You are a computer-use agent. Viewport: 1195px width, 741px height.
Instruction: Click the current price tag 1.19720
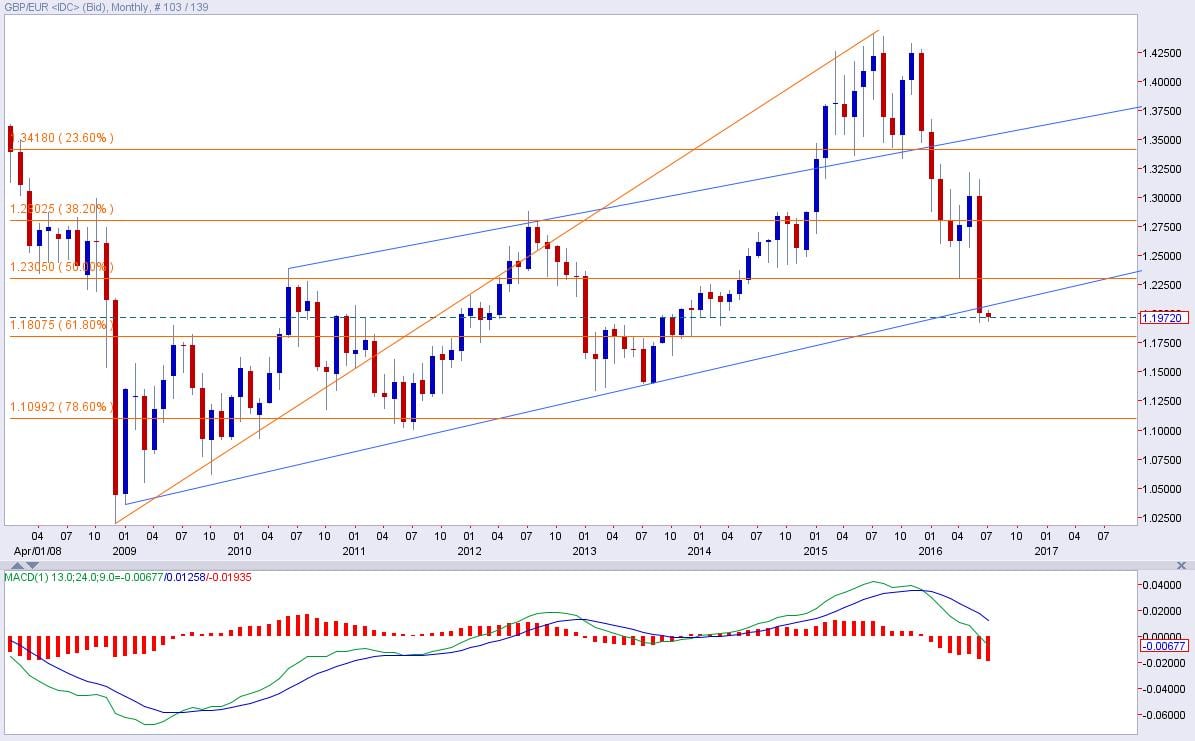click(x=1164, y=317)
